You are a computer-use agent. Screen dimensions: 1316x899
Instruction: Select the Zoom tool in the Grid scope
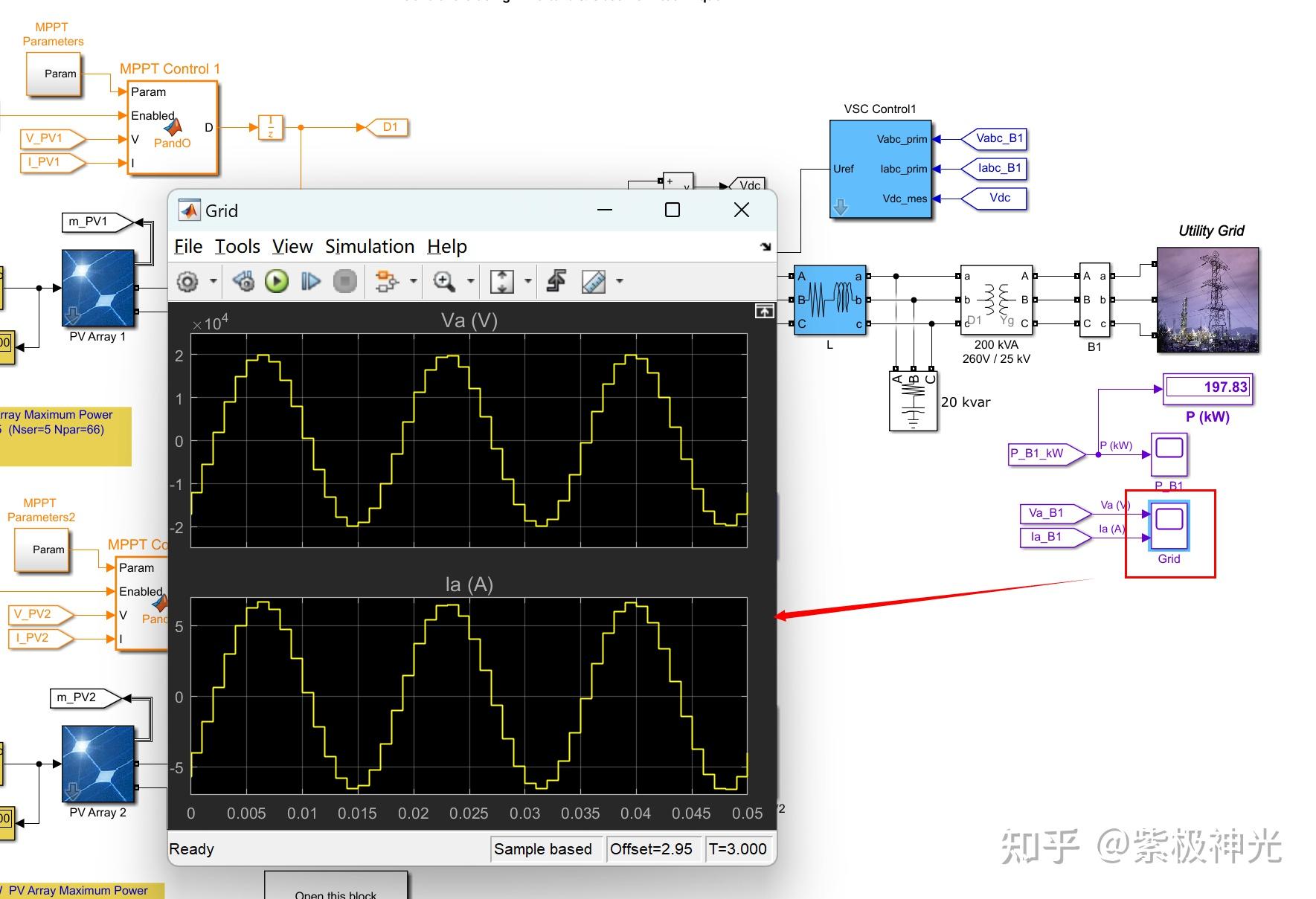(x=444, y=281)
